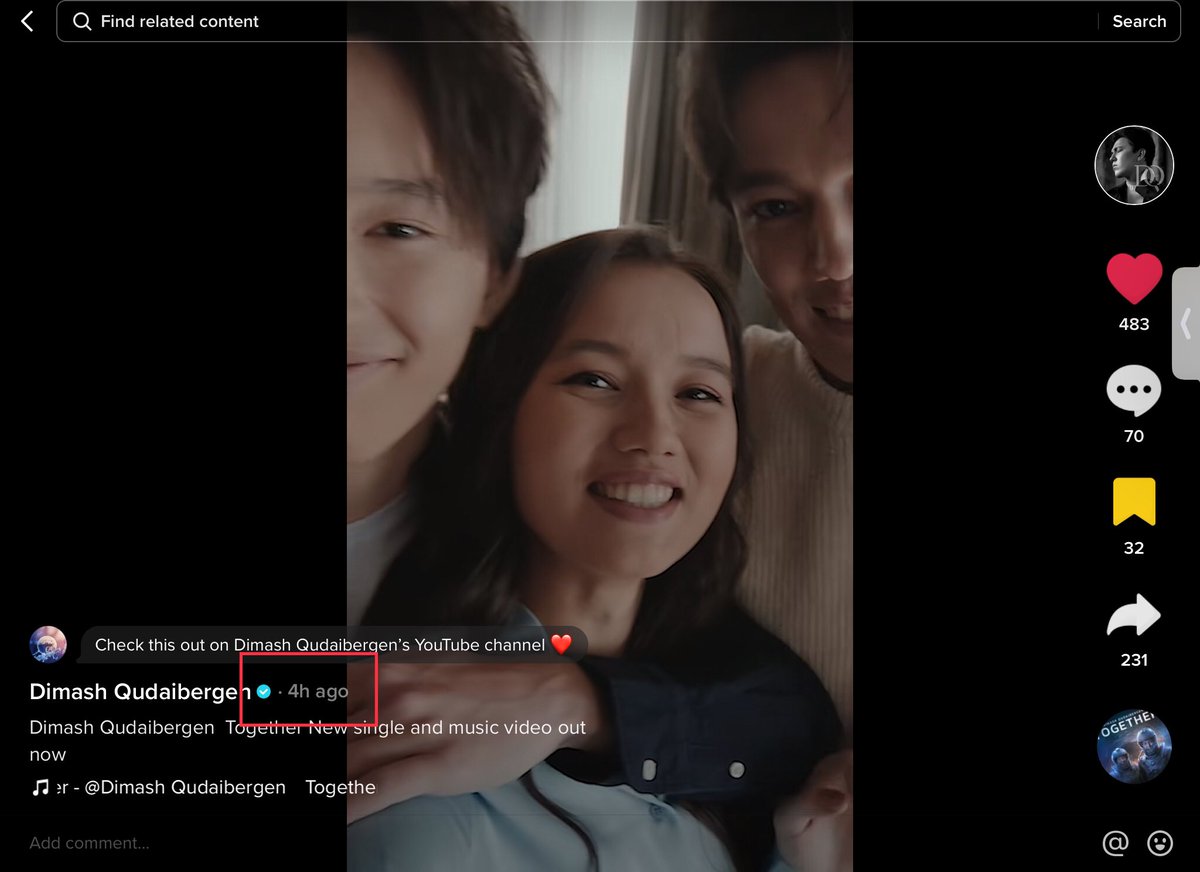Like the video with heart icon
This screenshot has height=872, width=1200.
tap(1134, 278)
